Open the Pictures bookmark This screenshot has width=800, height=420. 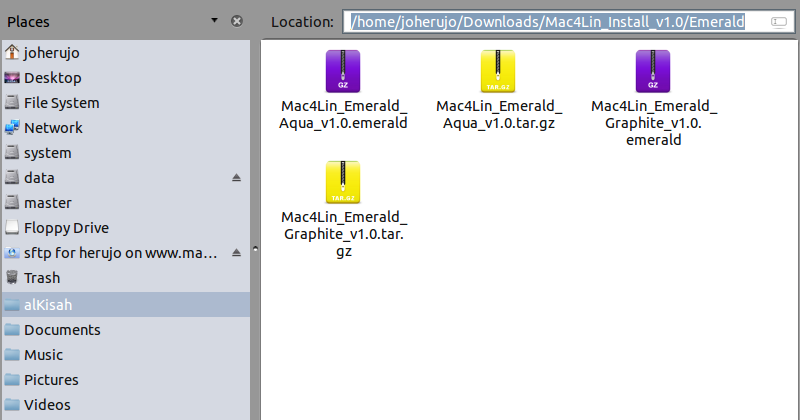(51, 380)
